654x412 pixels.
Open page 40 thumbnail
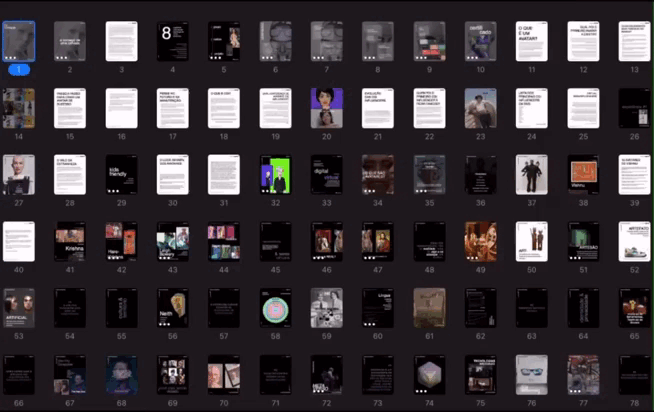(x=19, y=241)
